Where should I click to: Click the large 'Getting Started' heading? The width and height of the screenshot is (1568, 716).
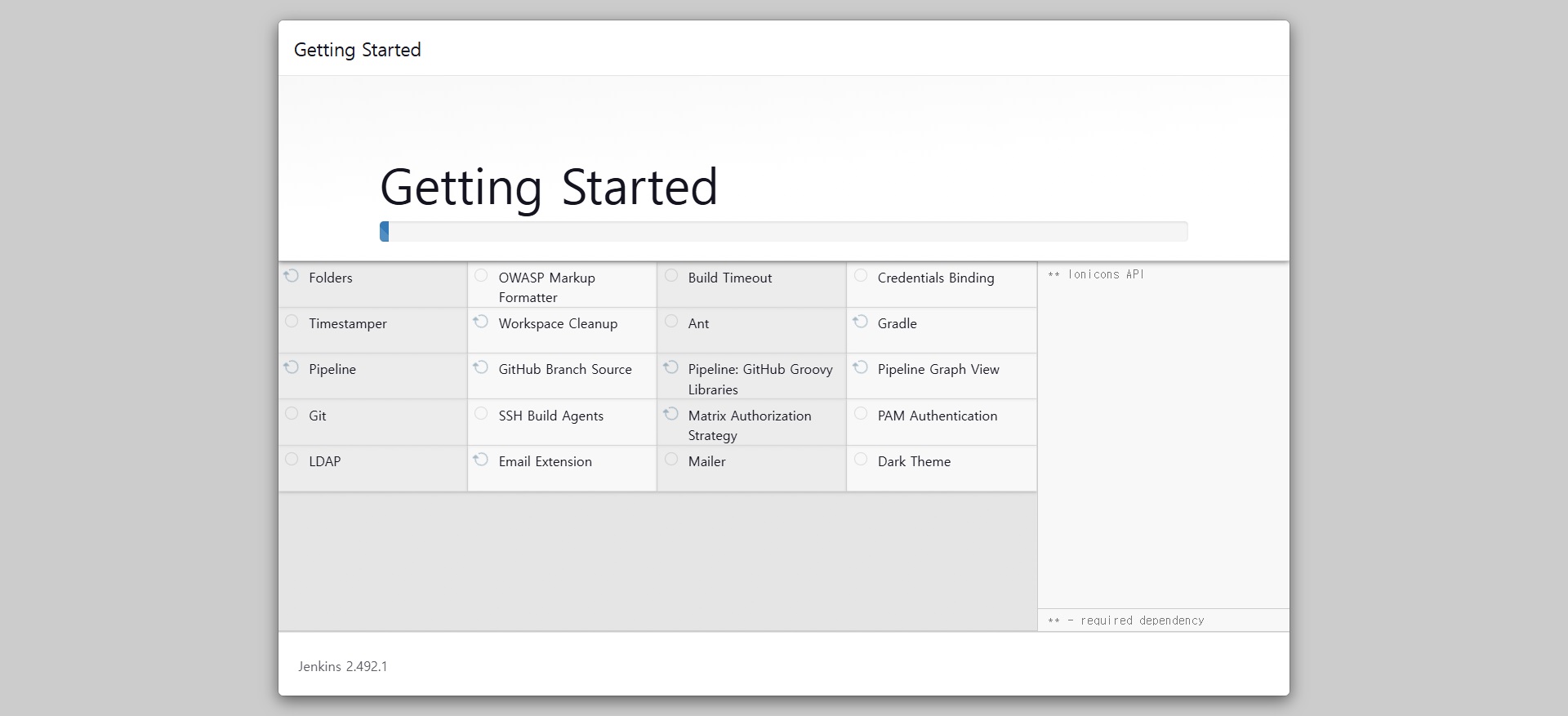[x=549, y=188]
